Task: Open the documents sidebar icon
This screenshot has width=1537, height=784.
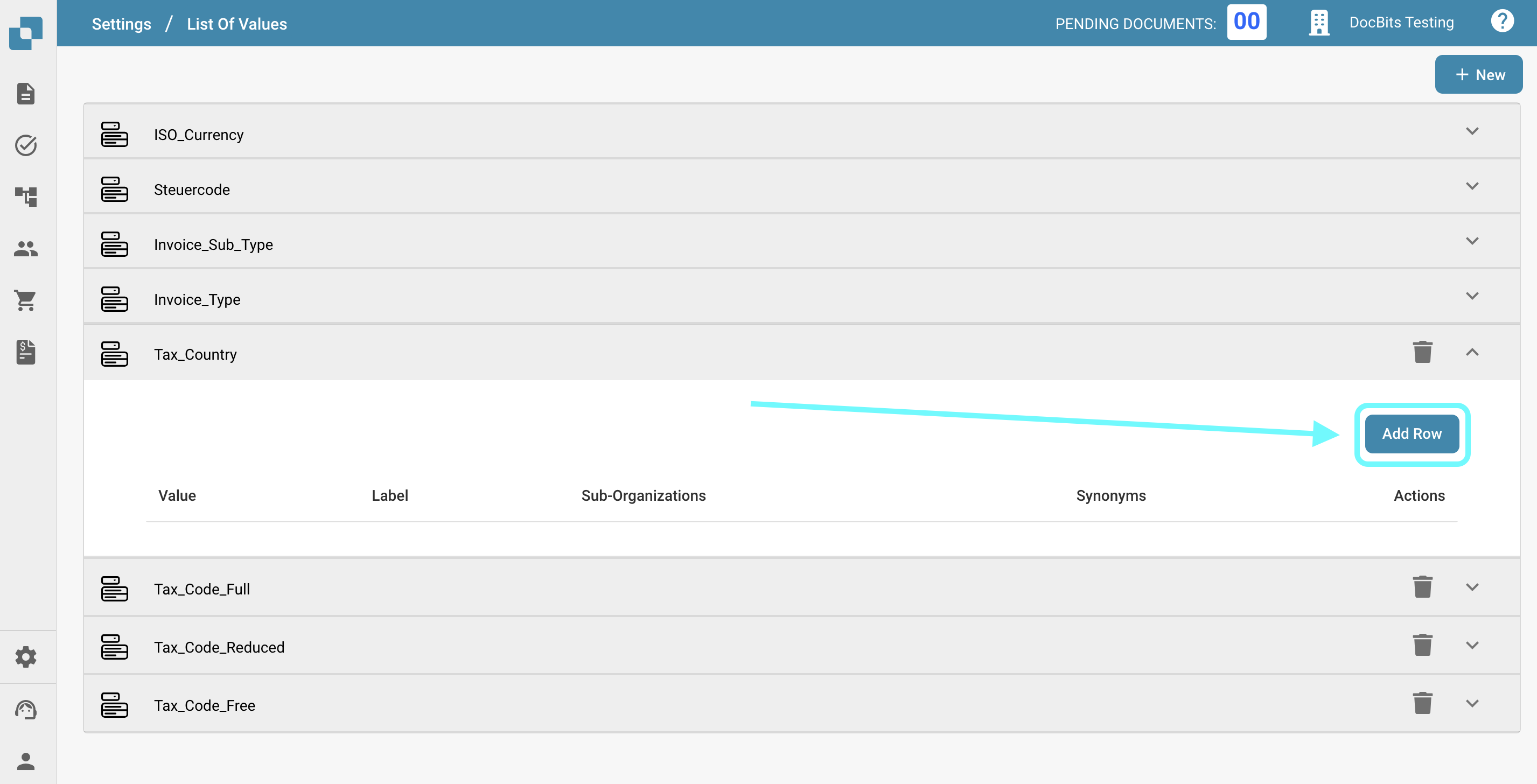Action: pos(26,94)
